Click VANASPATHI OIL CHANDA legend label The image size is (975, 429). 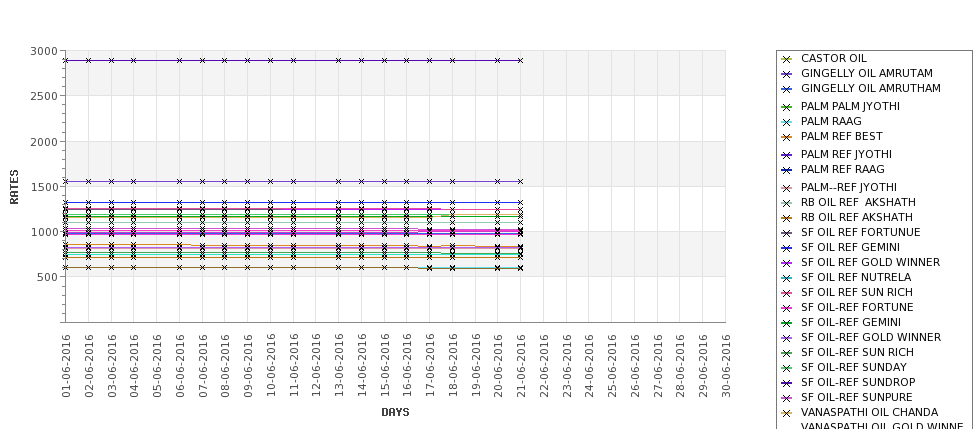(x=869, y=412)
